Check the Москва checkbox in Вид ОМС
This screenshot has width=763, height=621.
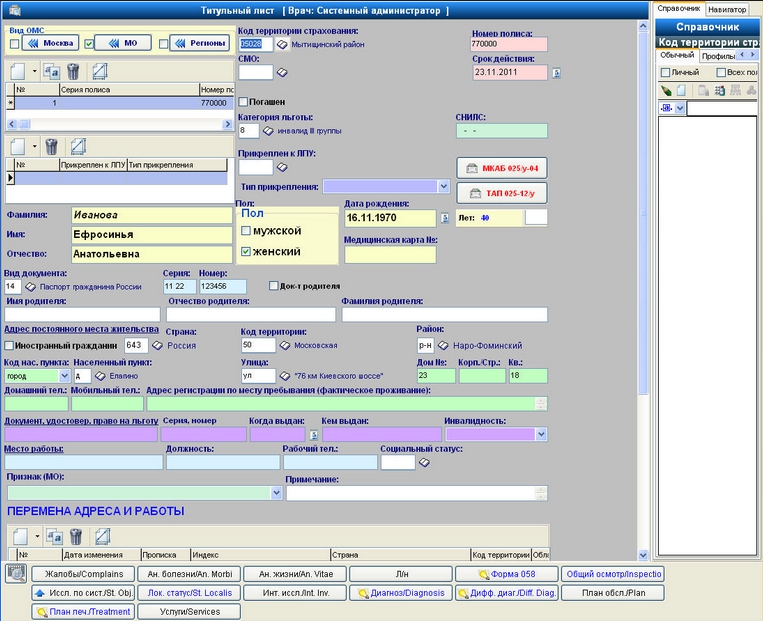14,44
